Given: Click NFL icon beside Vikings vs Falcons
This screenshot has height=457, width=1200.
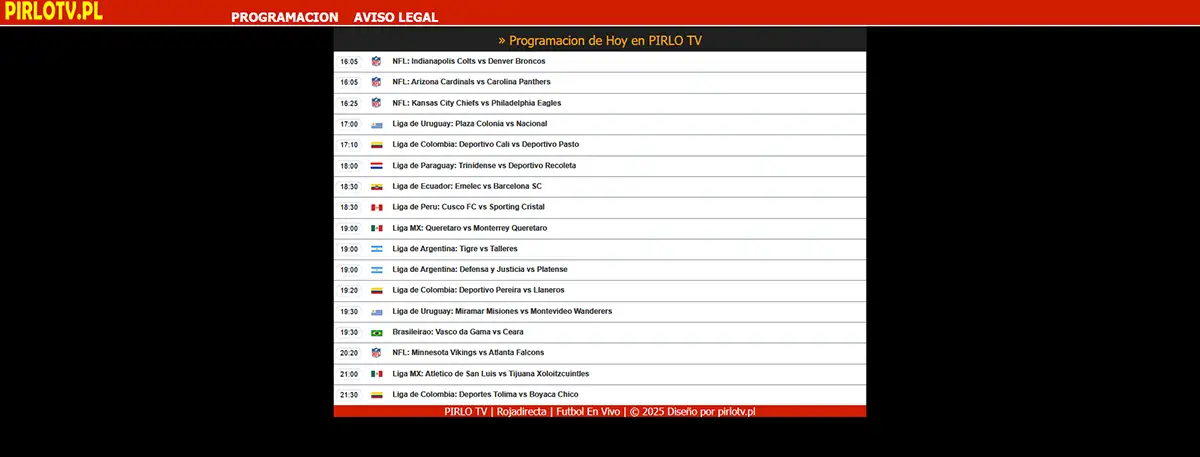Looking at the screenshot, I should (377, 353).
